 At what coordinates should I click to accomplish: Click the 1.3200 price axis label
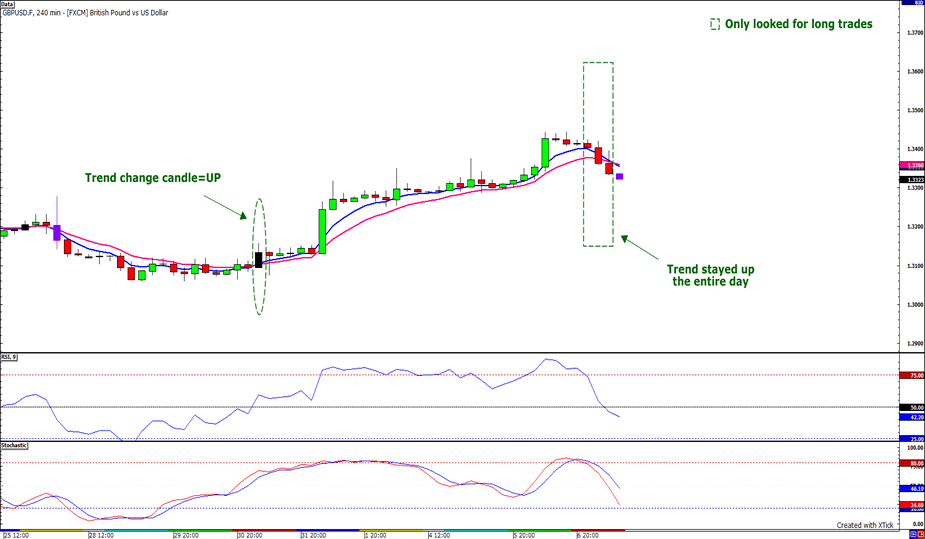click(x=914, y=226)
